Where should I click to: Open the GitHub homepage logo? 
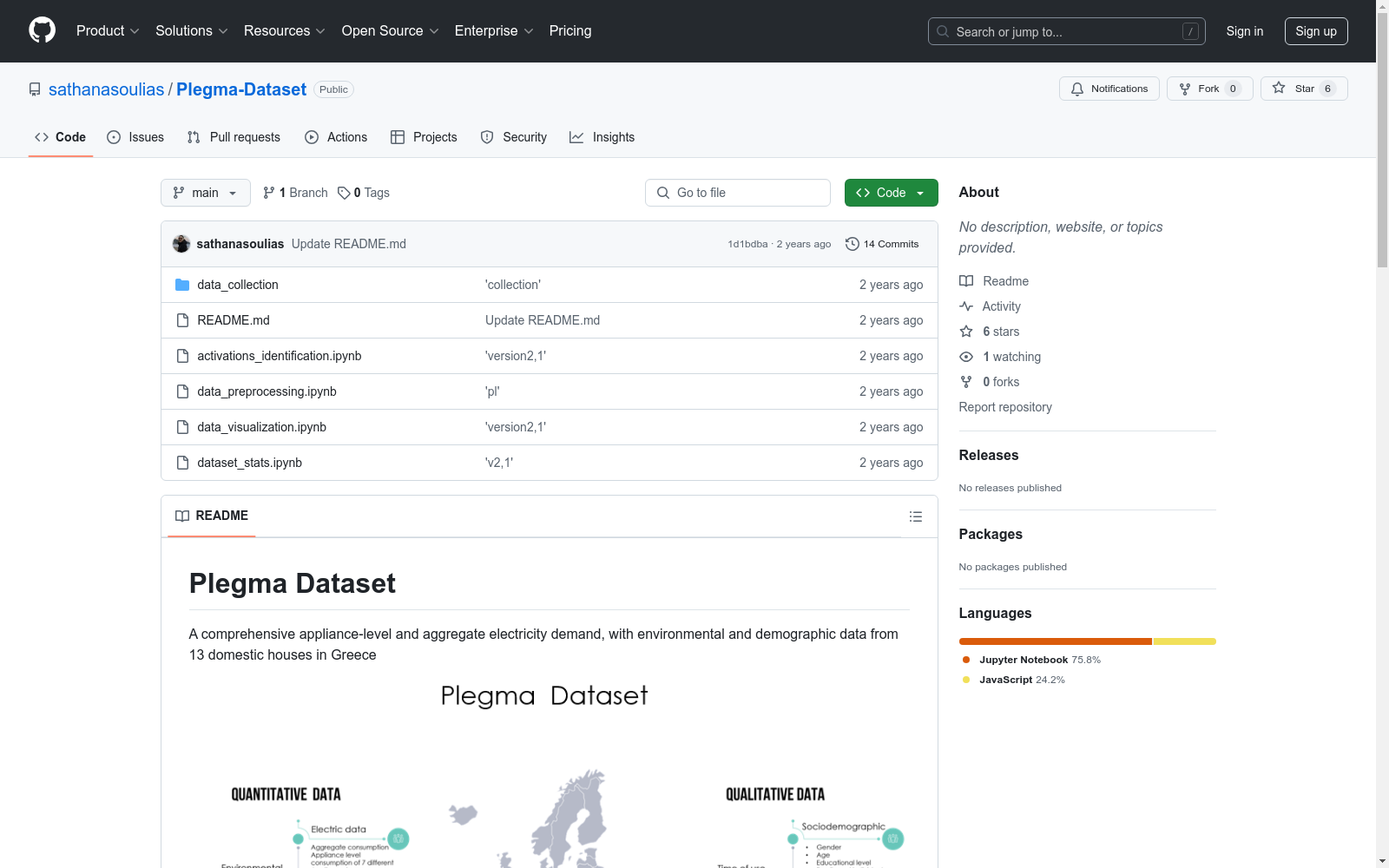(42, 30)
